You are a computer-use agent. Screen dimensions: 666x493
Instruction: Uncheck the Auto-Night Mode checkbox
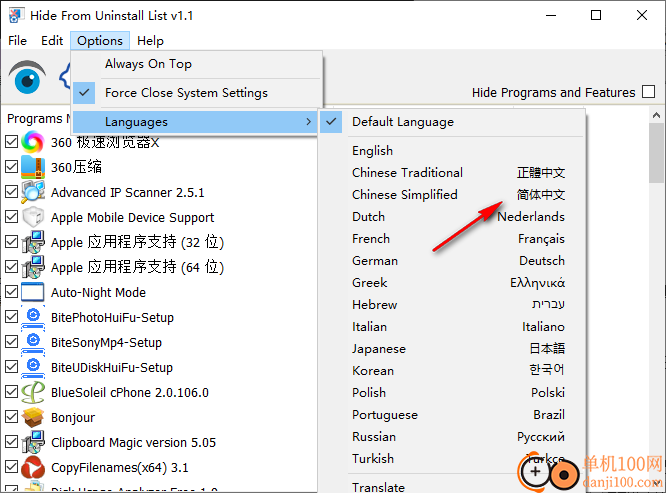(11, 292)
